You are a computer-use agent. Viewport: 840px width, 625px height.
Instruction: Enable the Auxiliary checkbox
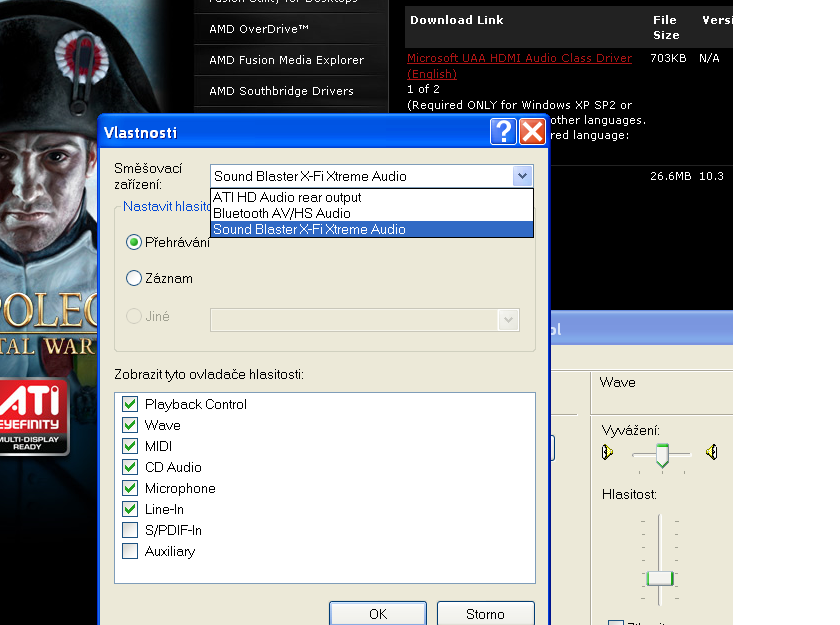click(130, 551)
